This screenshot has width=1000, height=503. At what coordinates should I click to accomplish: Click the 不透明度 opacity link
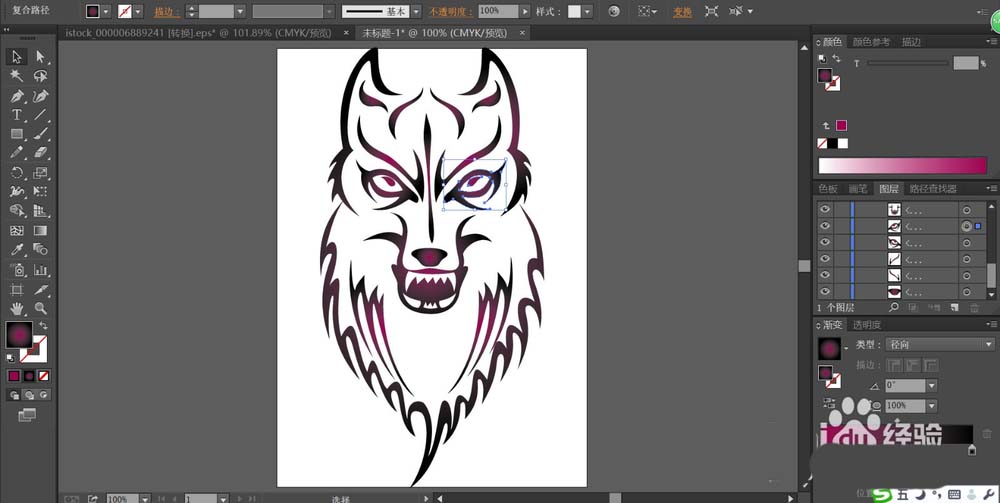(451, 11)
